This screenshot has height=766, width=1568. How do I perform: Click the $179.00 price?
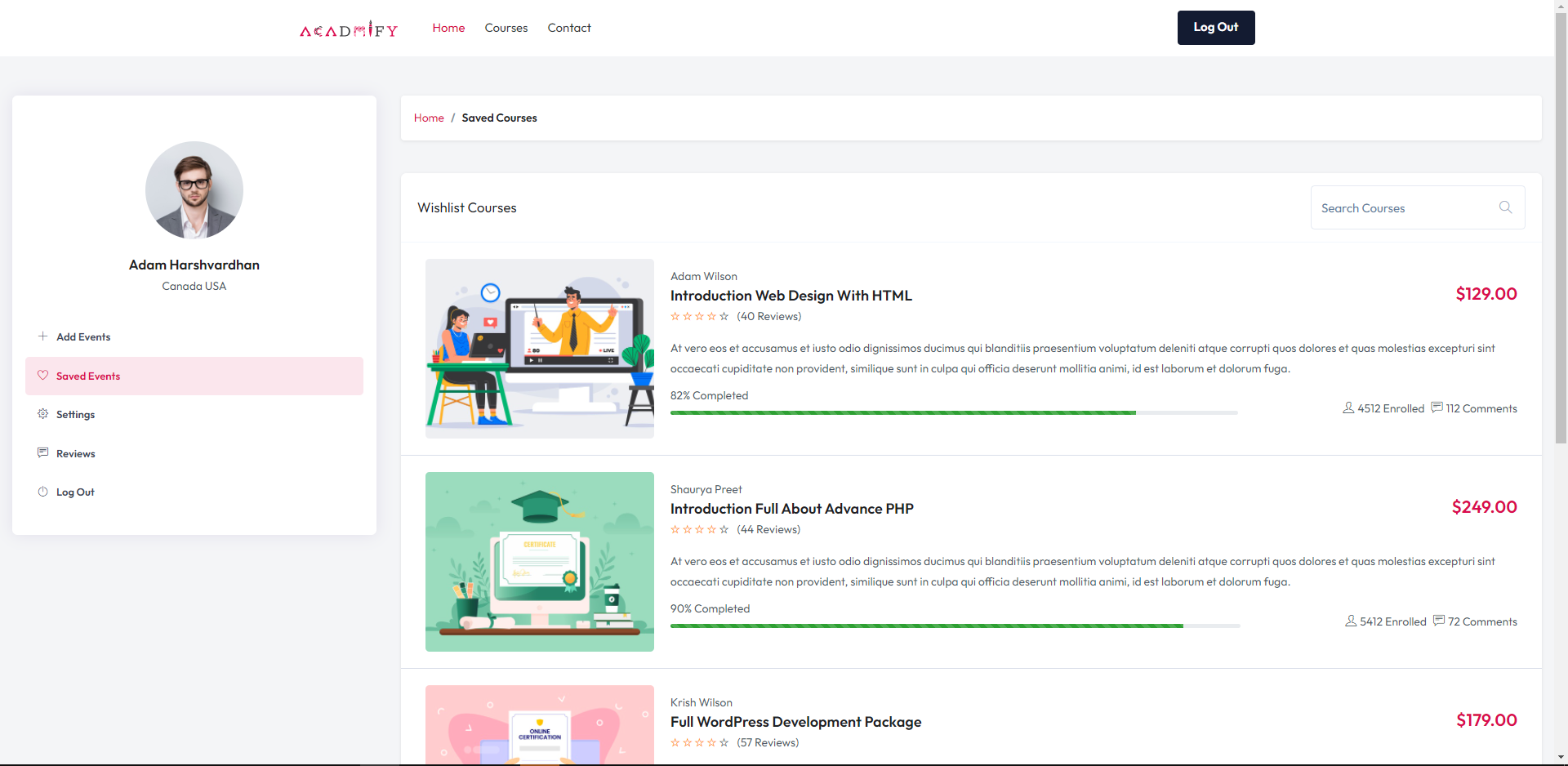[1486, 720]
